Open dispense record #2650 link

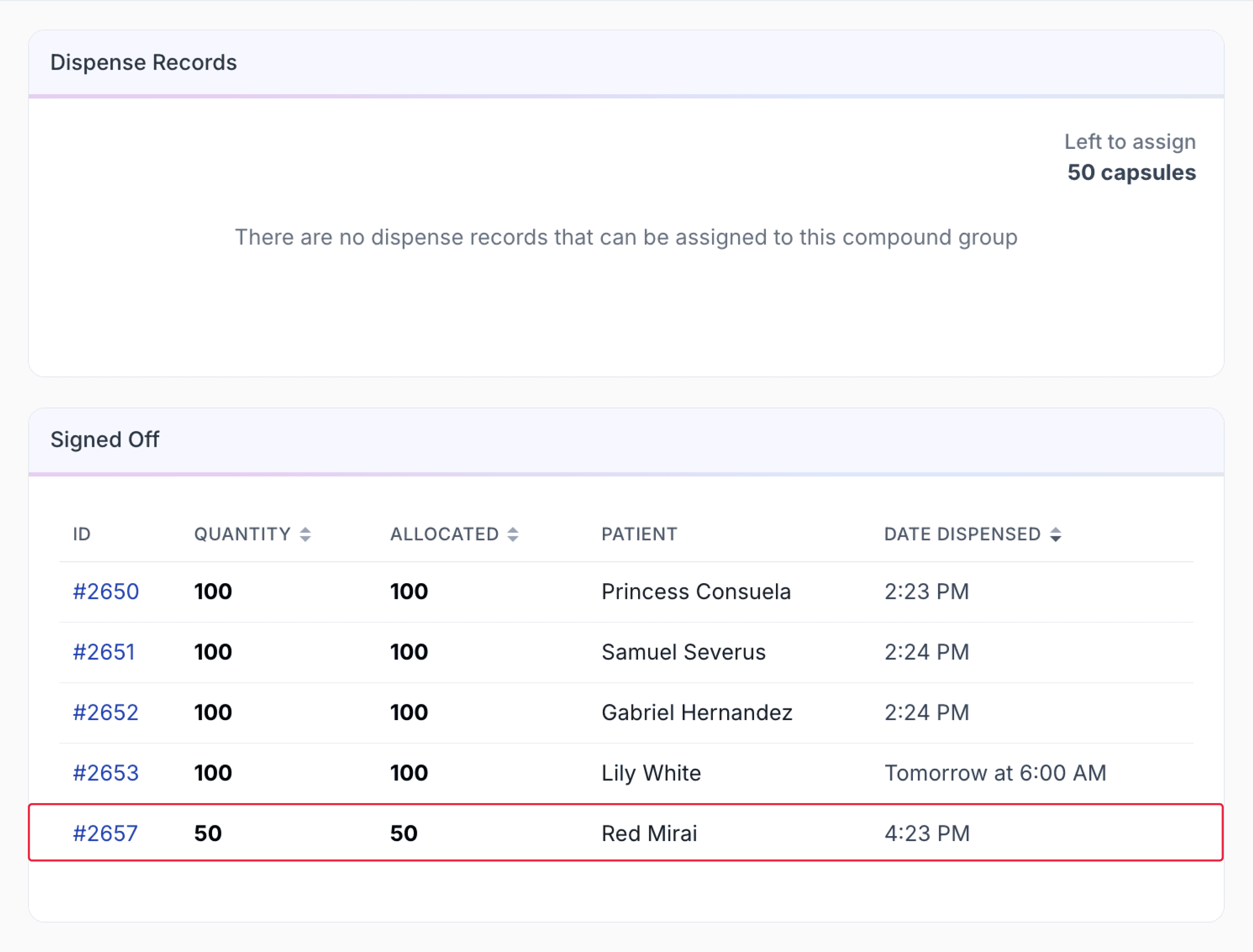point(106,592)
